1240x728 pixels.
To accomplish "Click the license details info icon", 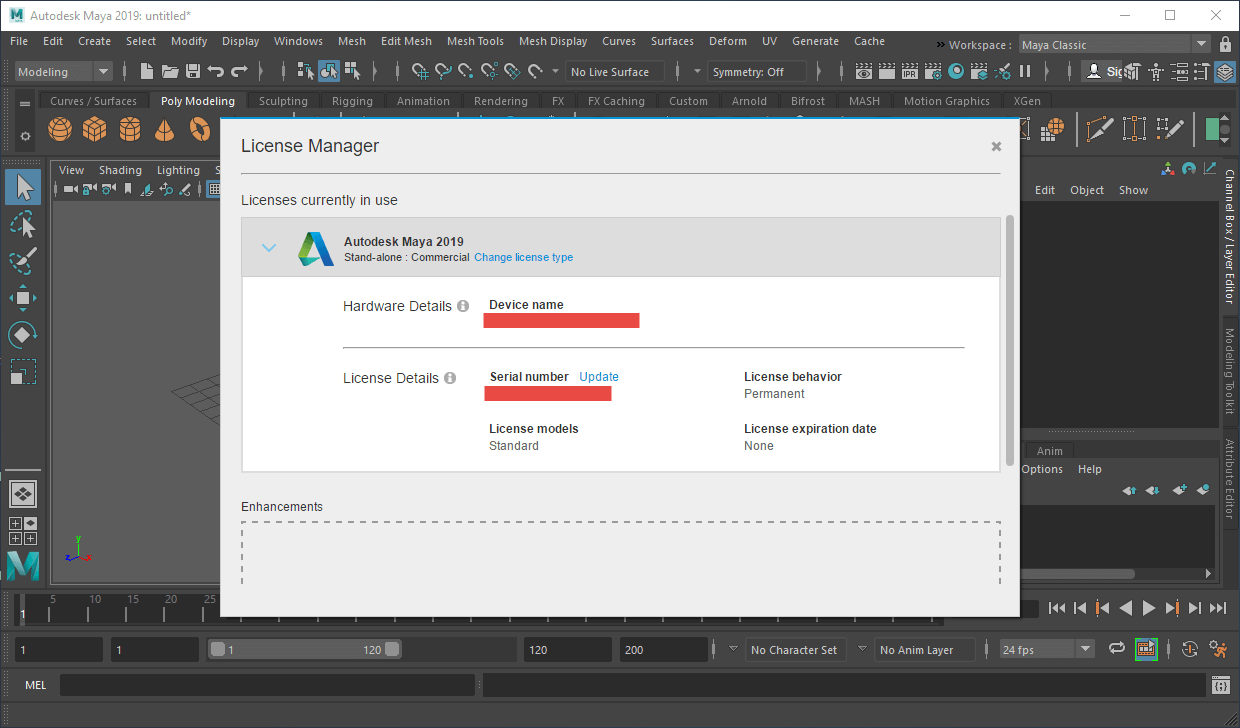I will point(450,378).
